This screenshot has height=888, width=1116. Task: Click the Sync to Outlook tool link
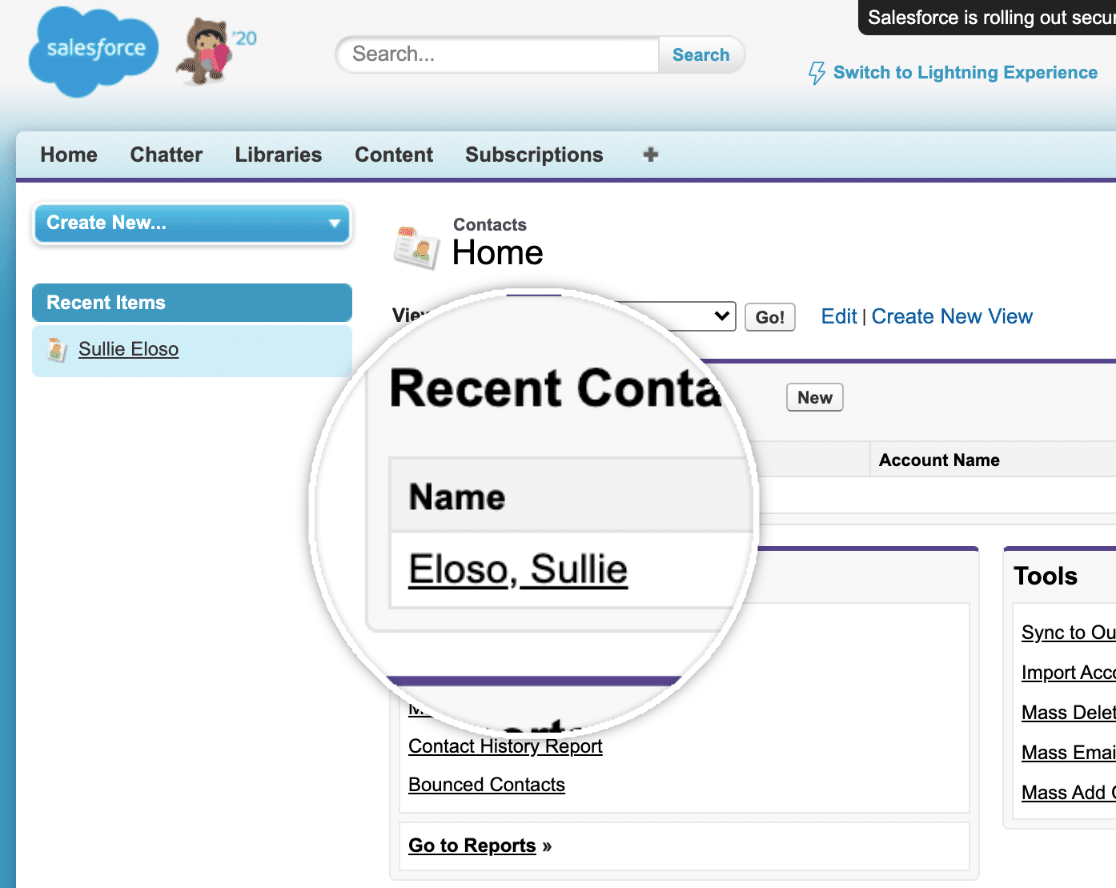pyautogui.click(x=1068, y=633)
